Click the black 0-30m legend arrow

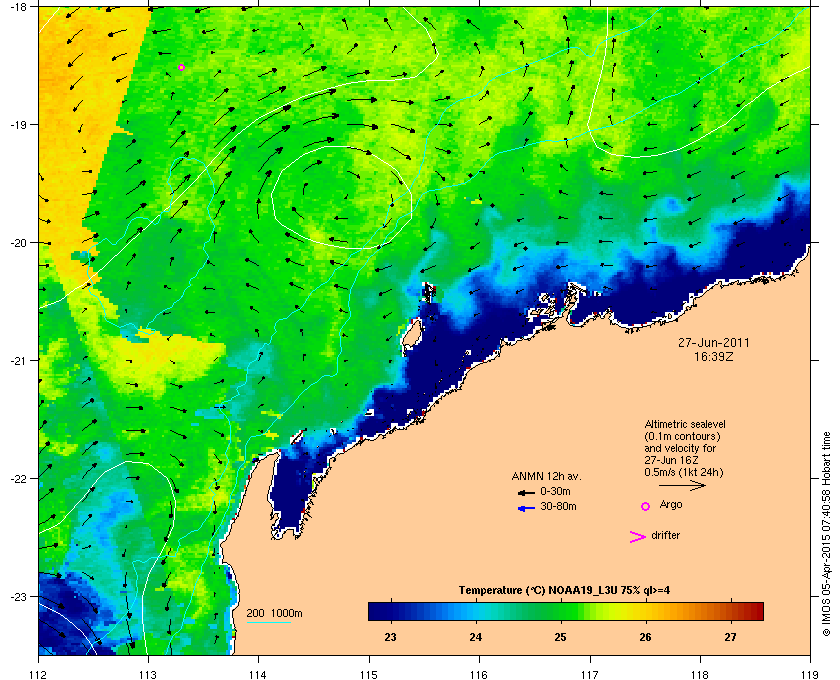526,492
